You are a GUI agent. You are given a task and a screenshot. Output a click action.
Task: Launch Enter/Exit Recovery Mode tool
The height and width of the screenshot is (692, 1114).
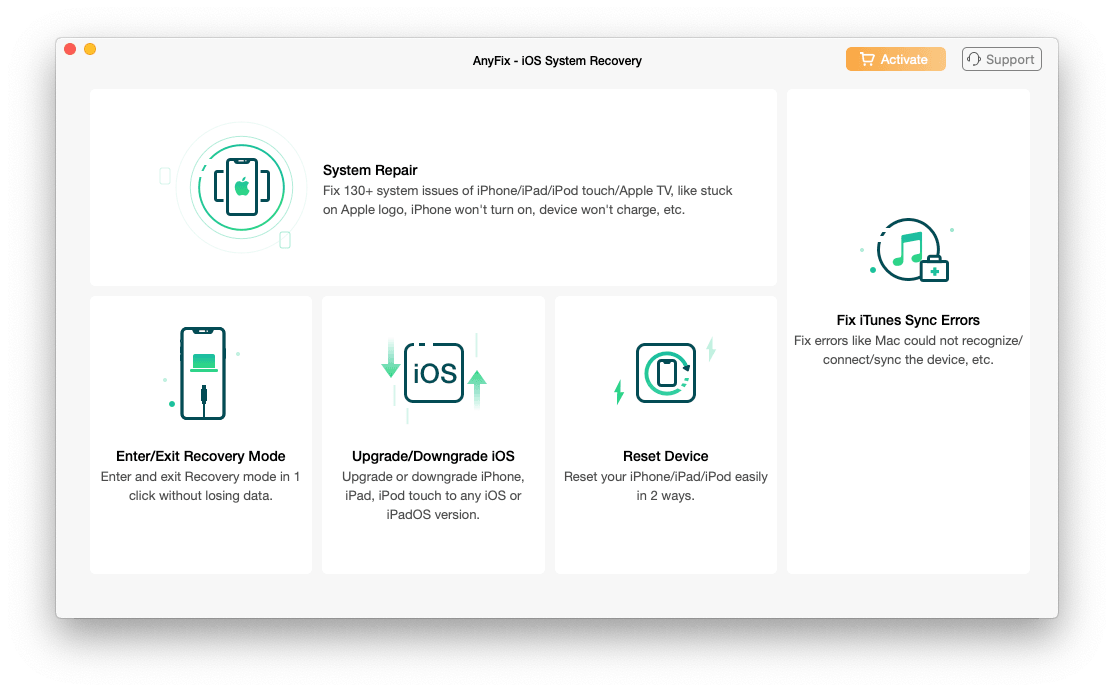[200, 434]
